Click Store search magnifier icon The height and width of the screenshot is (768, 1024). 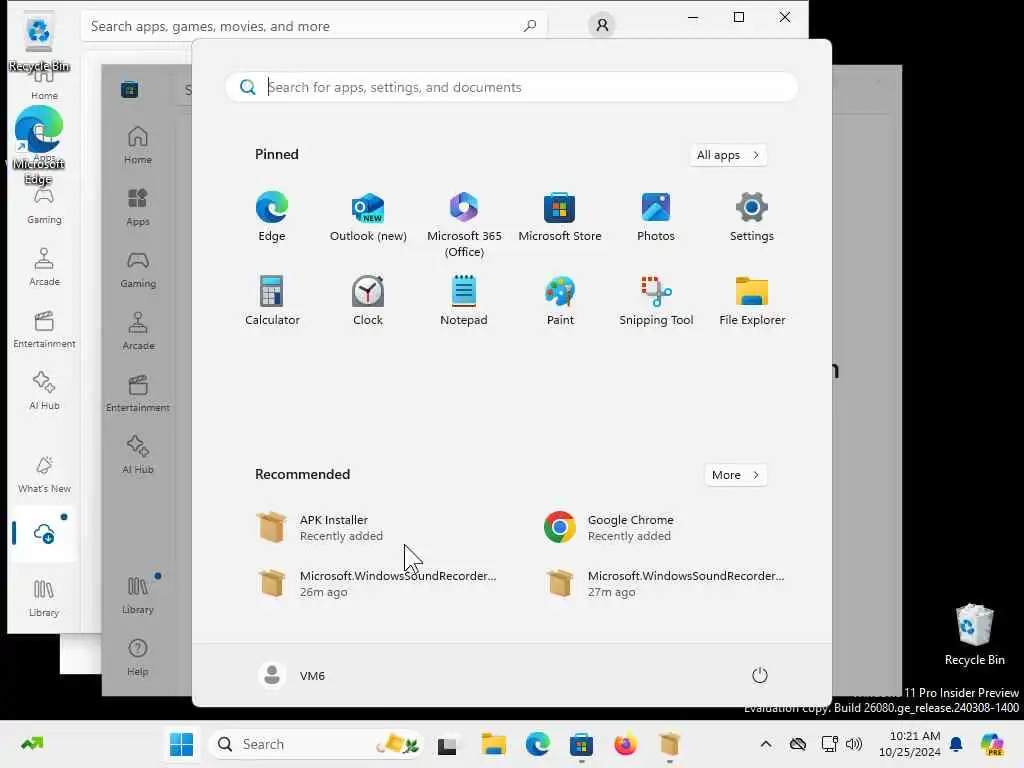pos(530,26)
